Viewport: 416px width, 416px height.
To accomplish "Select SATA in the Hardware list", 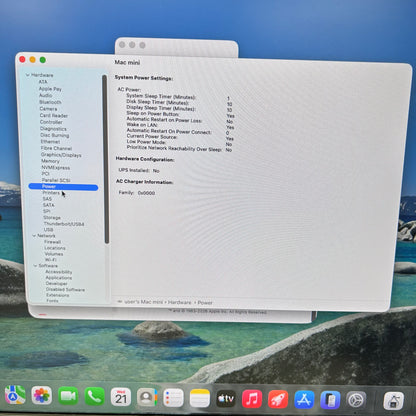I will (x=49, y=205).
